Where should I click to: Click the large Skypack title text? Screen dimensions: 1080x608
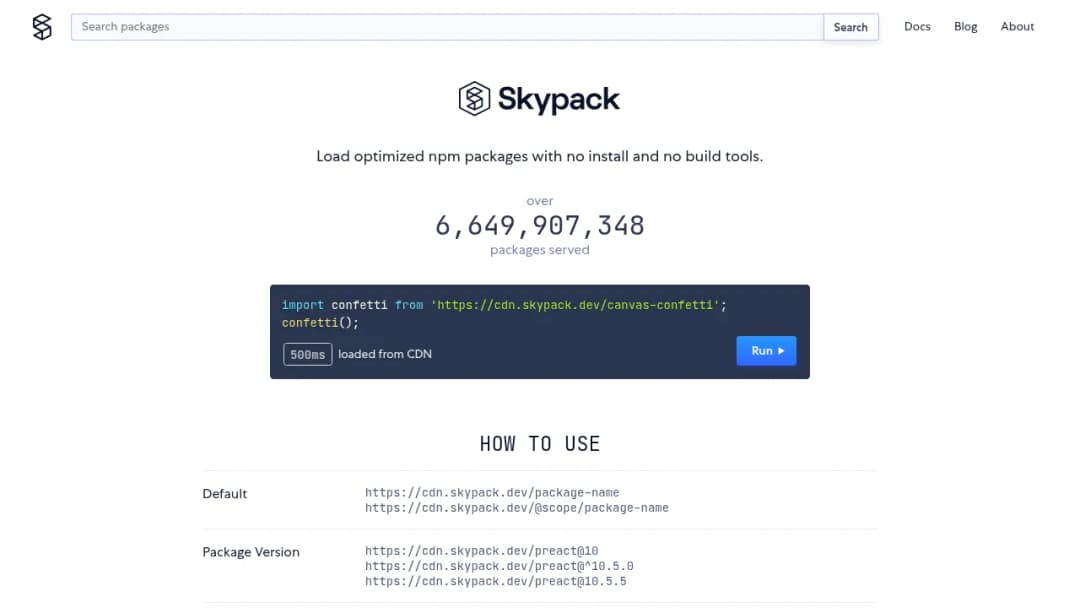pyautogui.click(x=559, y=99)
